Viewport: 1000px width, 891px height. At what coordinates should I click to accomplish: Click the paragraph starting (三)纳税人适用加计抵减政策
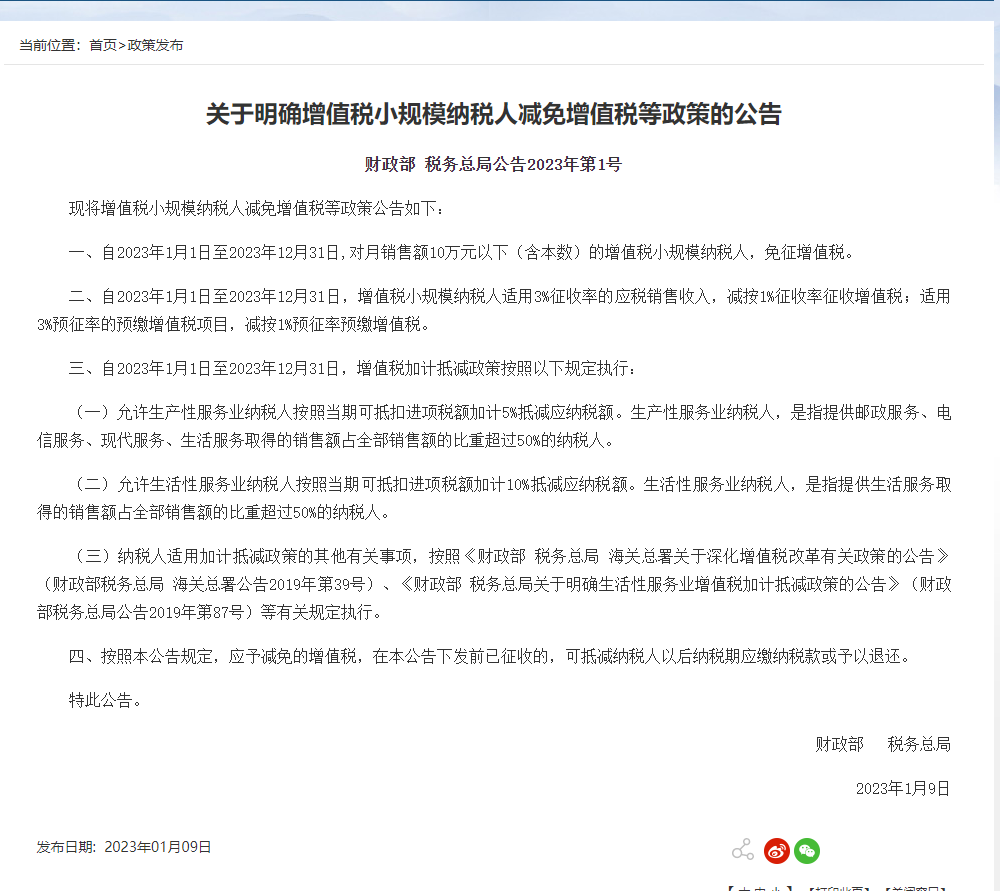point(494,584)
